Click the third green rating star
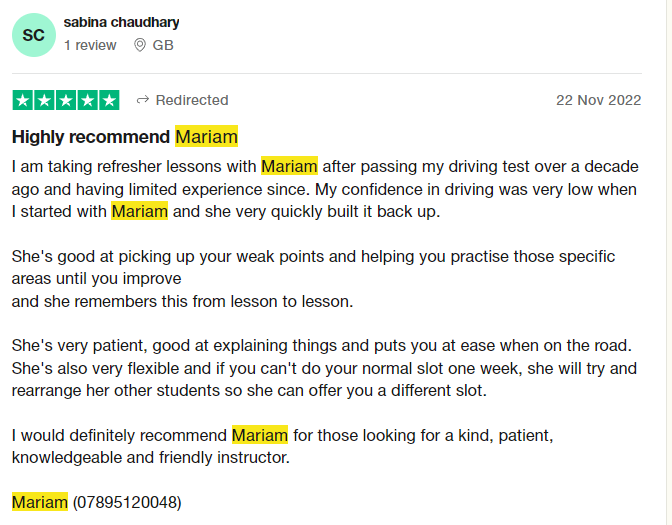Image resolution: width=672 pixels, height=525 pixels. (66, 100)
